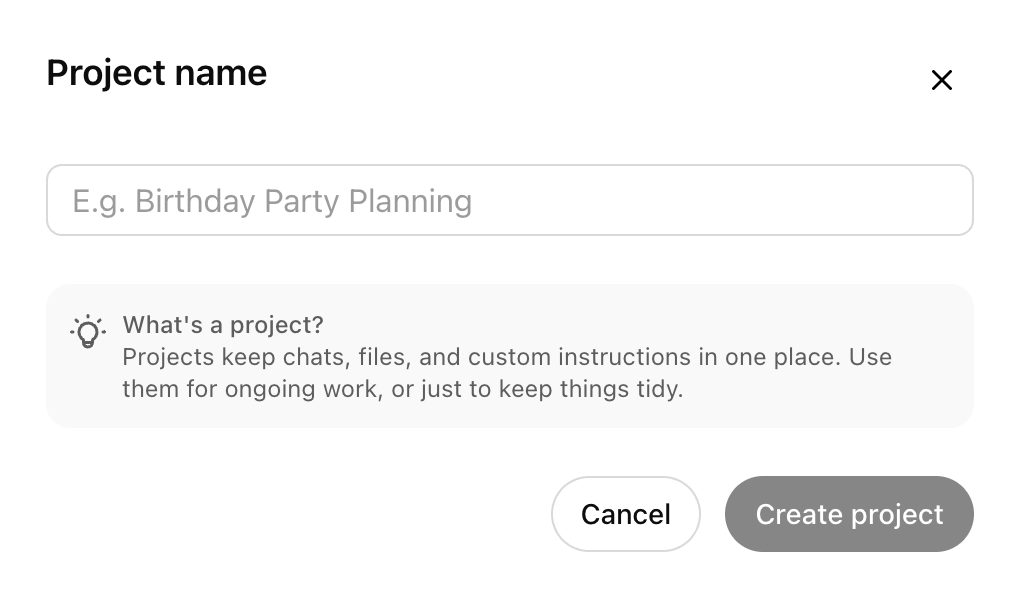Dismiss the dialog using the X icon
Image resolution: width=1020 pixels, height=598 pixels.
[941, 80]
